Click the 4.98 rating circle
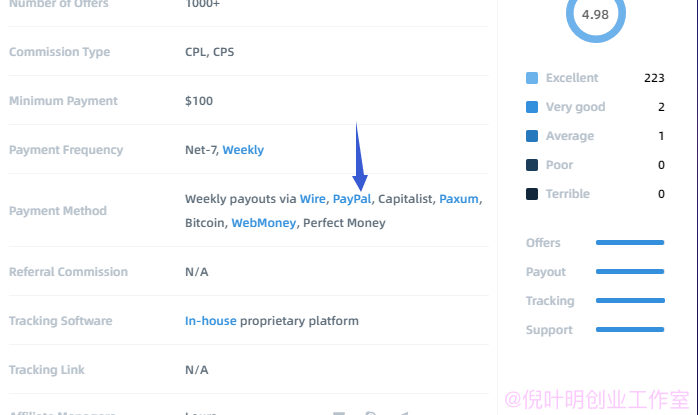Viewport: 698px width, 415px height. click(596, 15)
